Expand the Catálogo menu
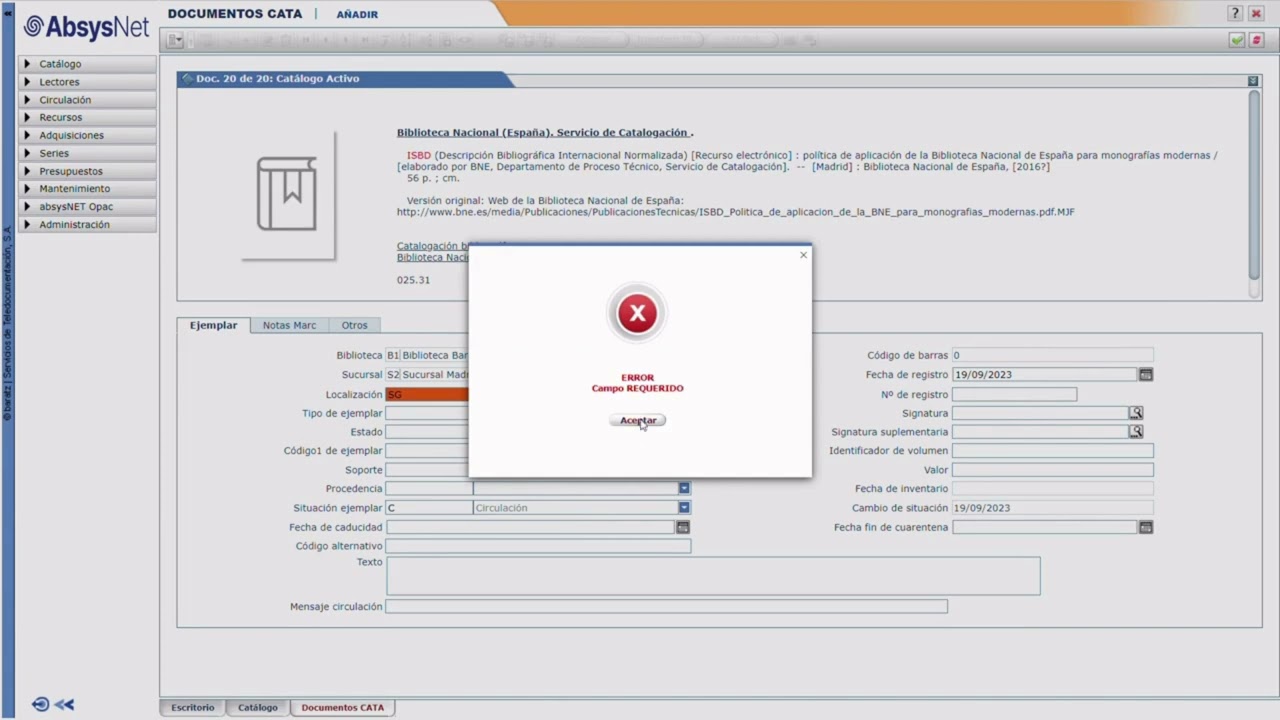 88,64
